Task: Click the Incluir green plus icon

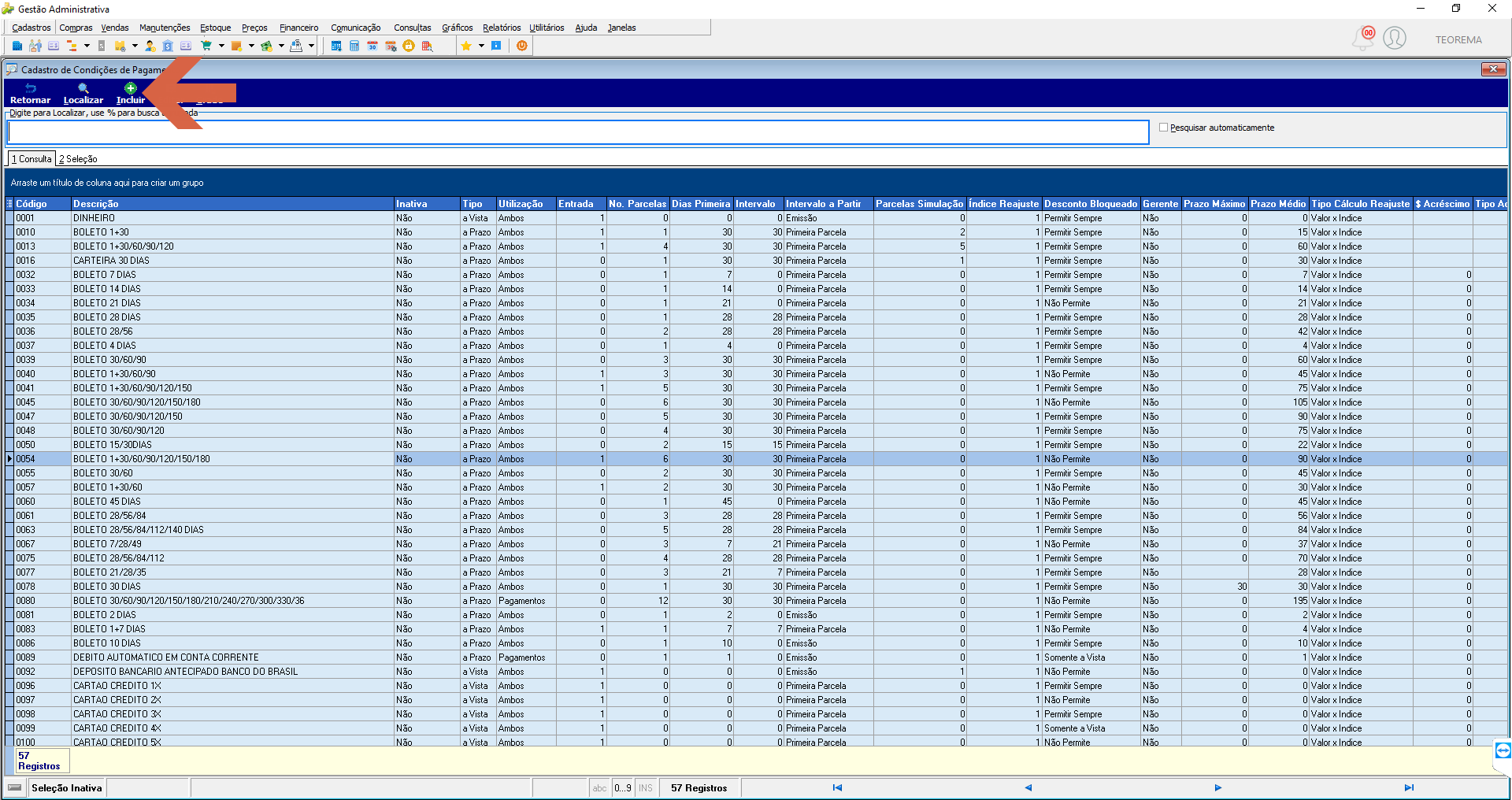Action: (131, 88)
